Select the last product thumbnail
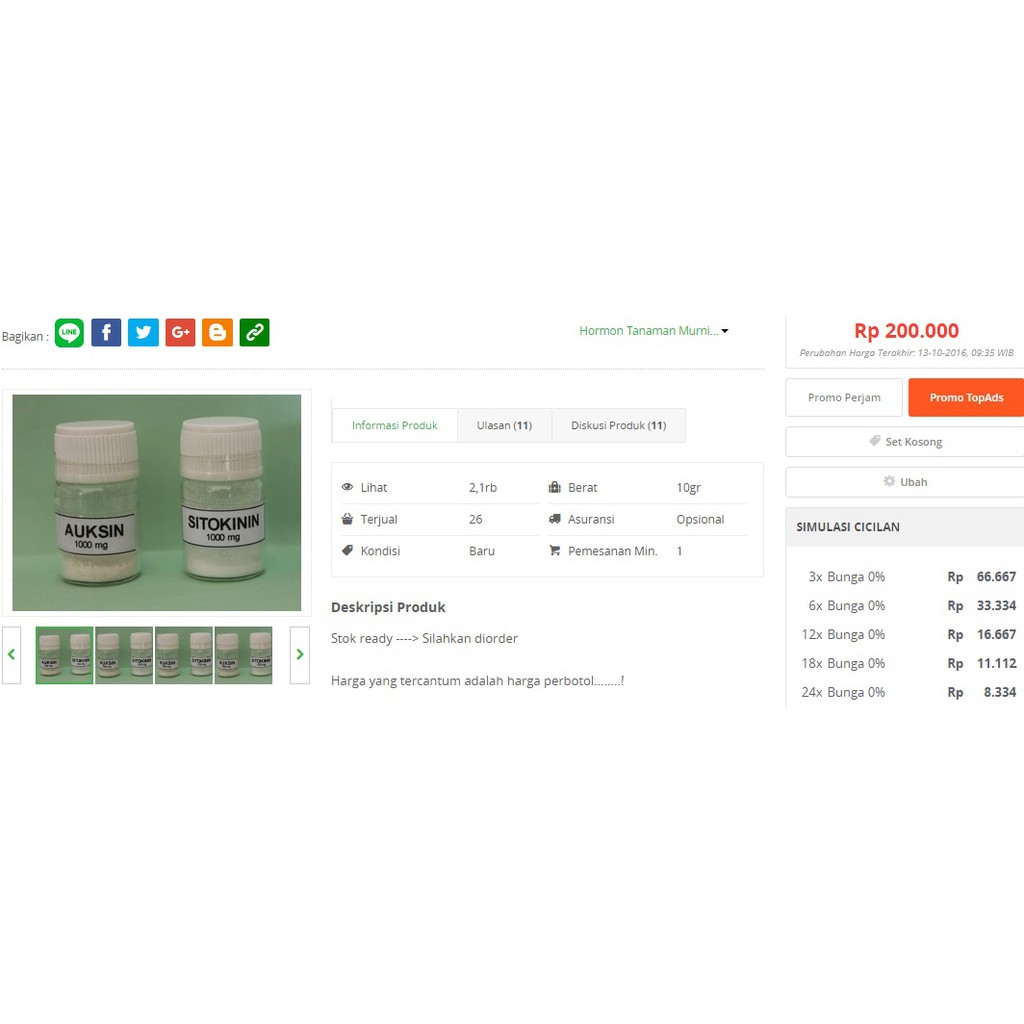The height and width of the screenshot is (1024, 1024). [243, 655]
